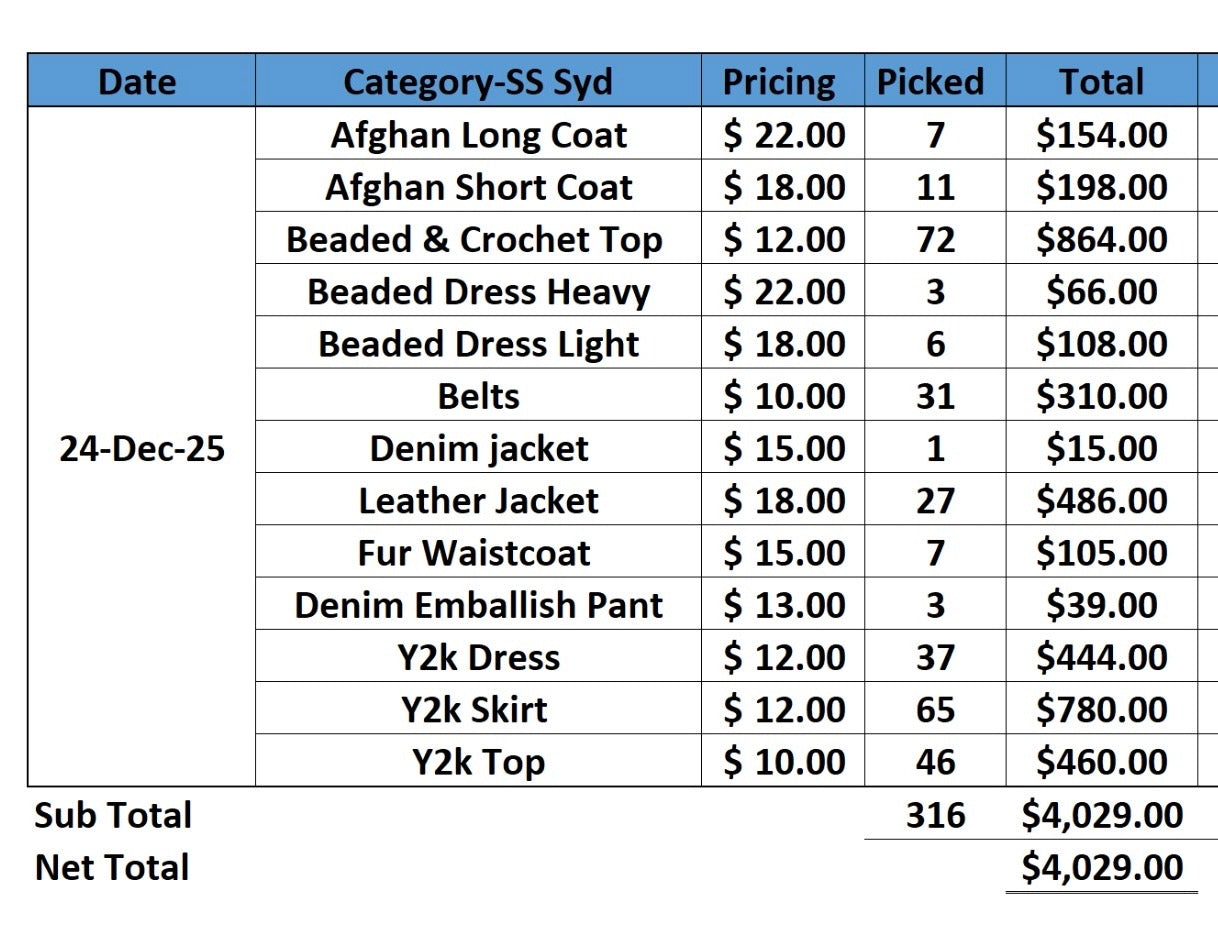Viewport: 1218px width, 946px height.
Task: Select the Net Total label
Action: (x=112, y=867)
